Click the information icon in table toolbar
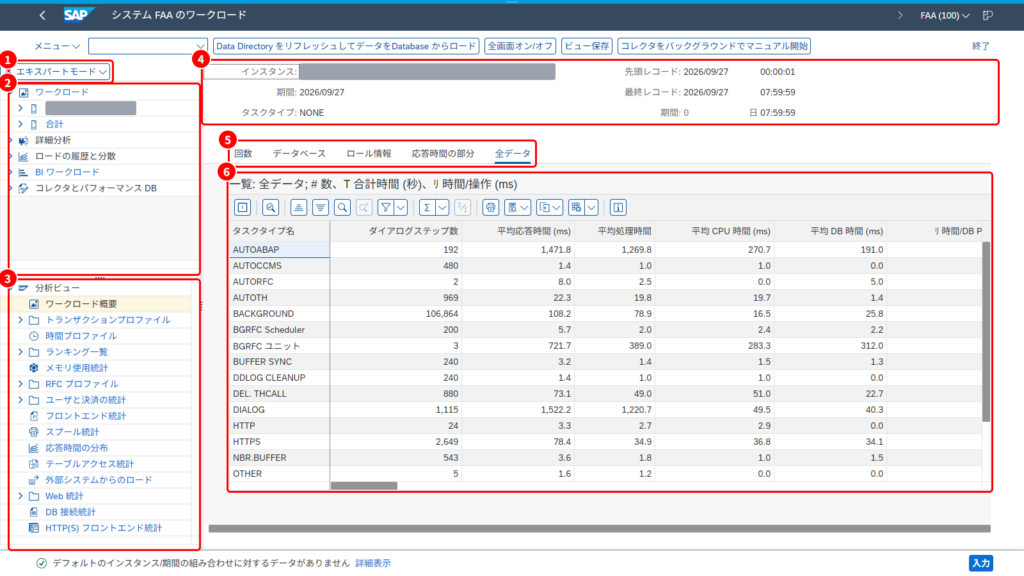 tap(618, 208)
